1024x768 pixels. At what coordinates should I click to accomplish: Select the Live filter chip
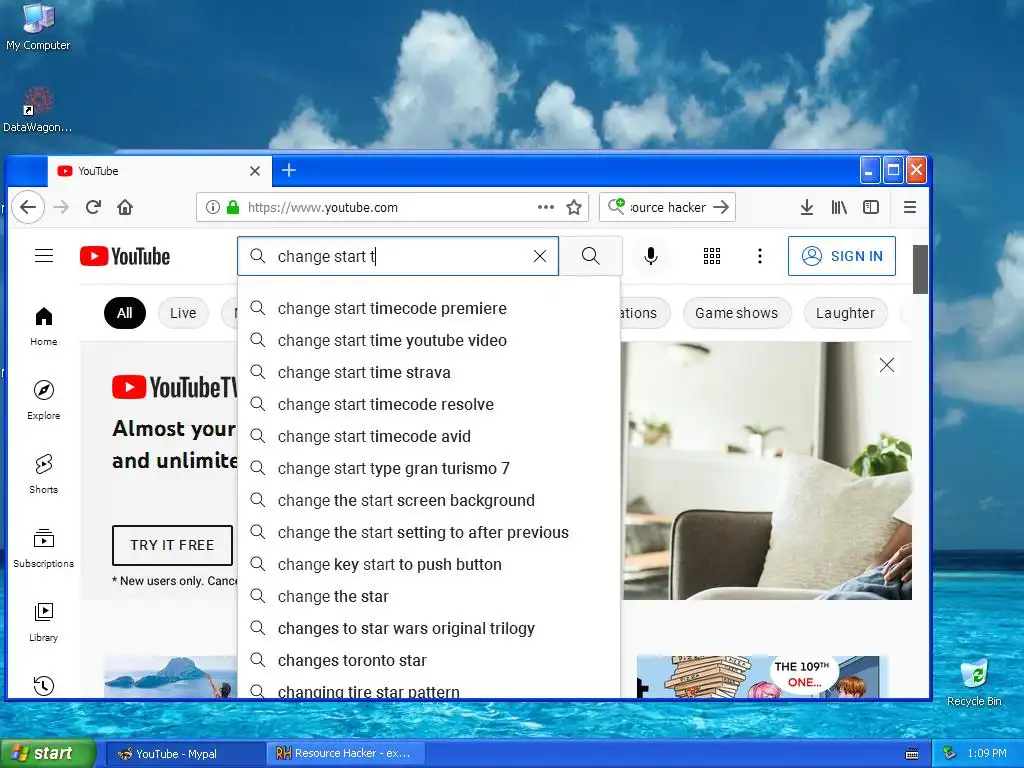coord(183,313)
